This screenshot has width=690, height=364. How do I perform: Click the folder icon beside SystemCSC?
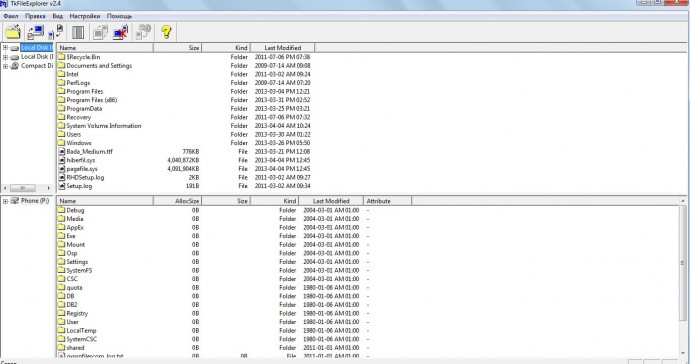click(x=61, y=339)
